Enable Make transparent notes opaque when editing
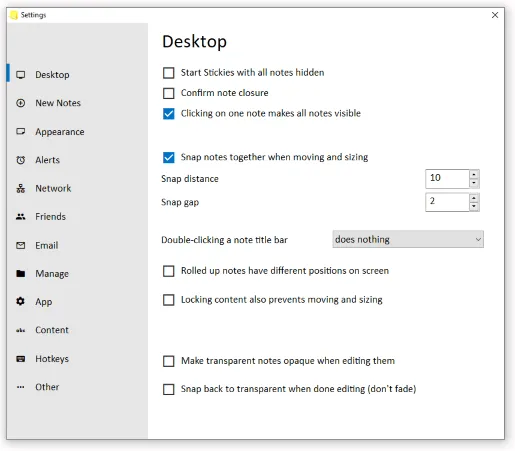Image resolution: width=515 pixels, height=451 pixels. coord(169,361)
